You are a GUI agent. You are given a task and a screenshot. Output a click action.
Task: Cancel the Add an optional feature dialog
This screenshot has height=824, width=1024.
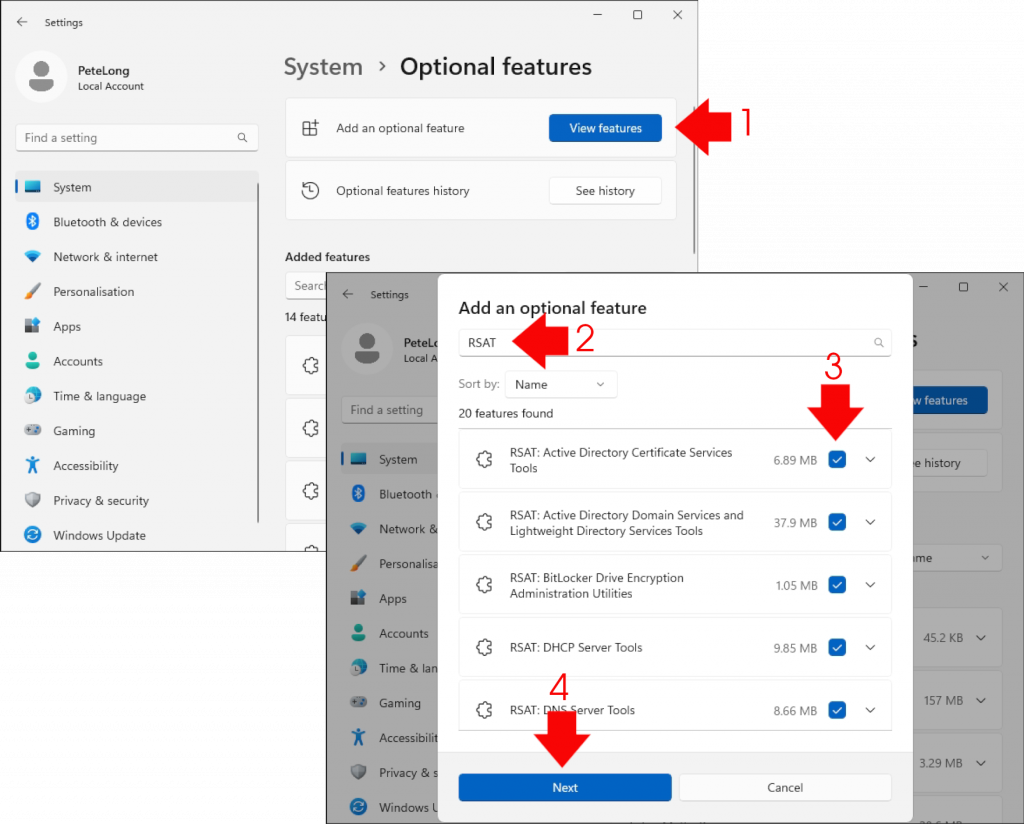pyautogui.click(x=785, y=787)
